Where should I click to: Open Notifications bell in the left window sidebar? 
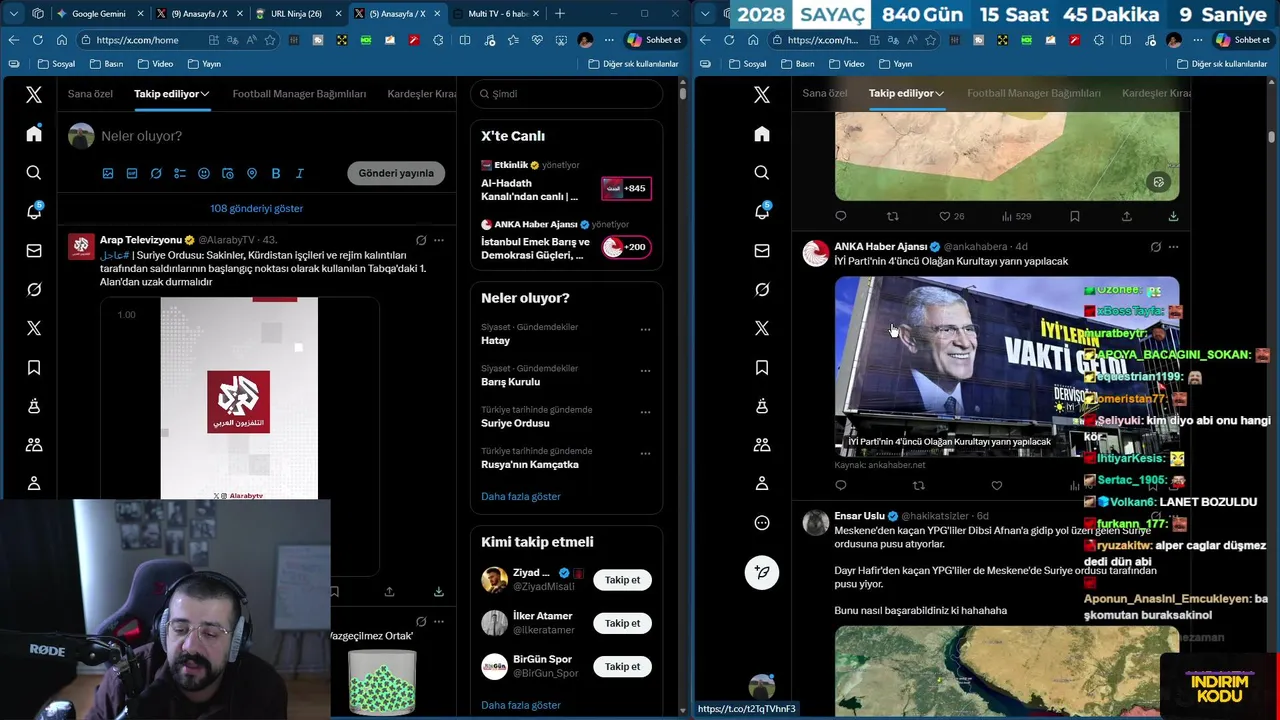pyautogui.click(x=34, y=211)
